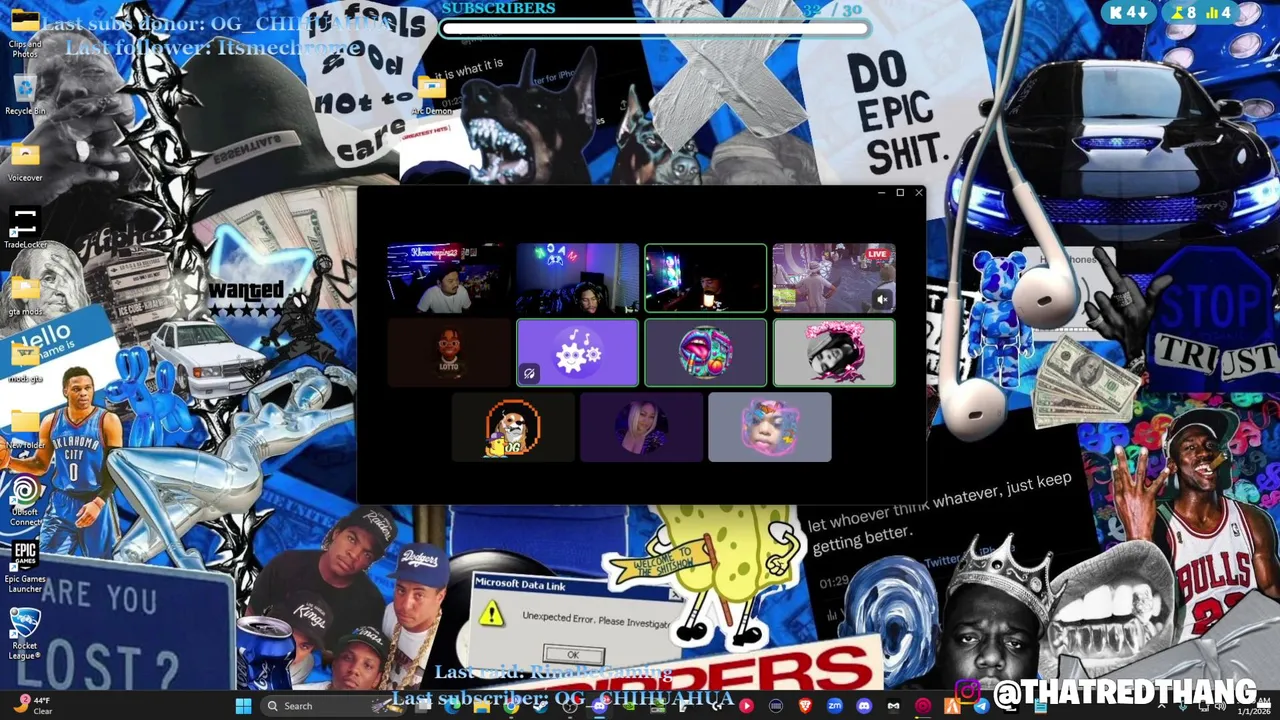Launch Rocket League from the desktop

pyautogui.click(x=25, y=634)
